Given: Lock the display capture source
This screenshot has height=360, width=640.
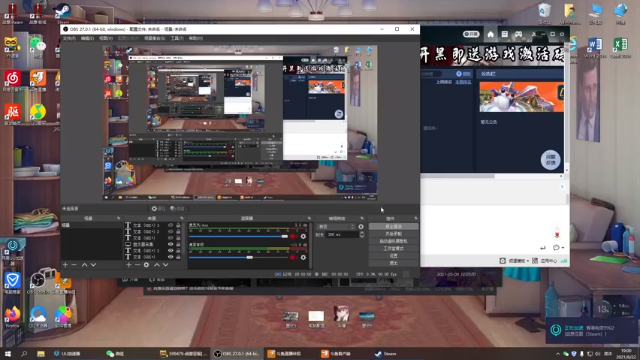Looking at the screenshot, I should click(178, 244).
